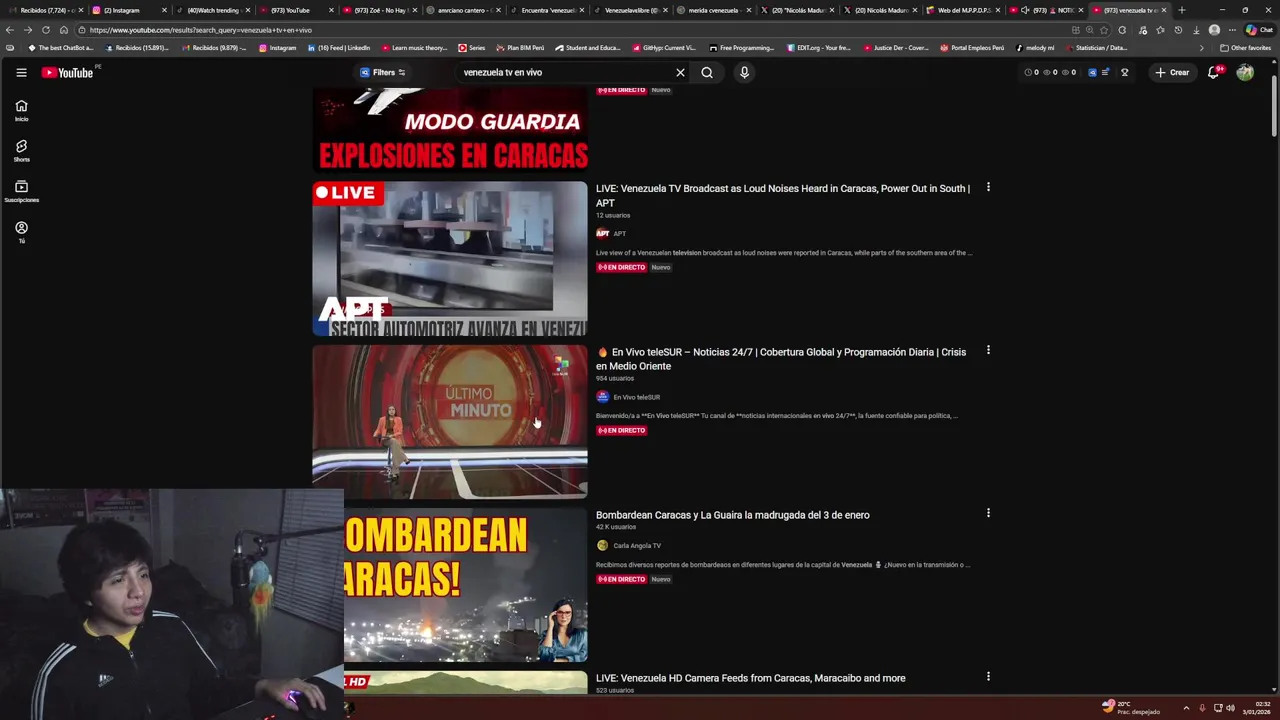Open the Series bookmark

tap(471, 48)
